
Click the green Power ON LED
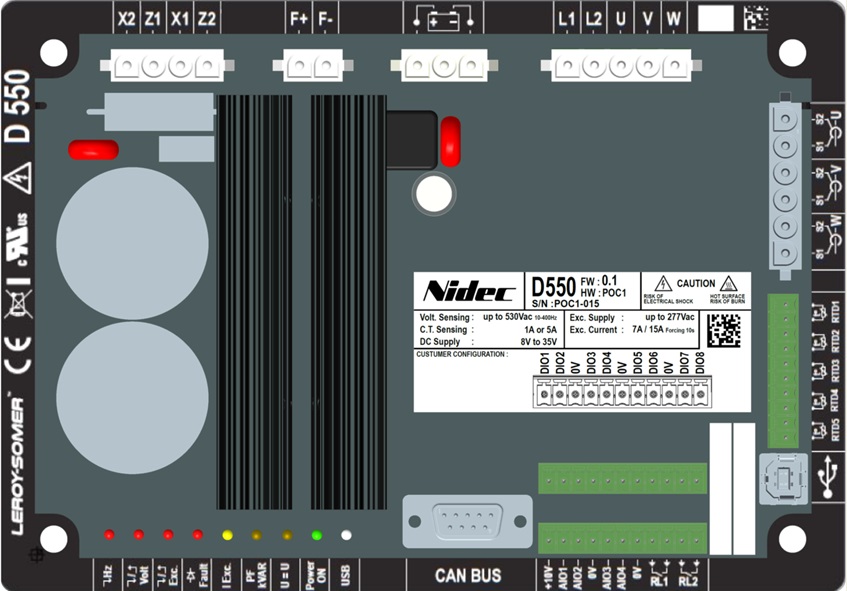pyautogui.click(x=317, y=535)
